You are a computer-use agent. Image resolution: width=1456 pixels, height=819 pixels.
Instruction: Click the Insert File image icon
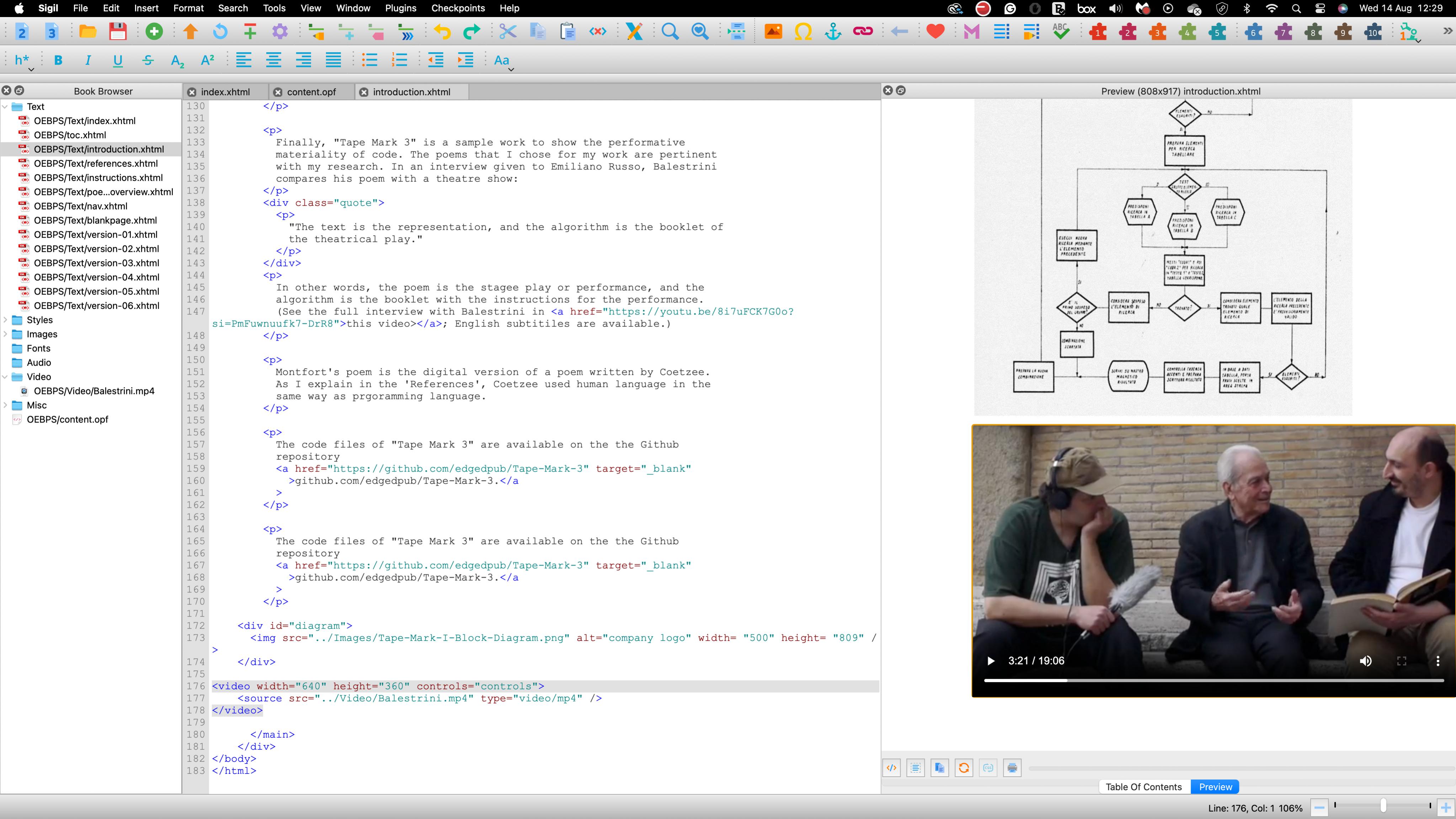[x=773, y=32]
